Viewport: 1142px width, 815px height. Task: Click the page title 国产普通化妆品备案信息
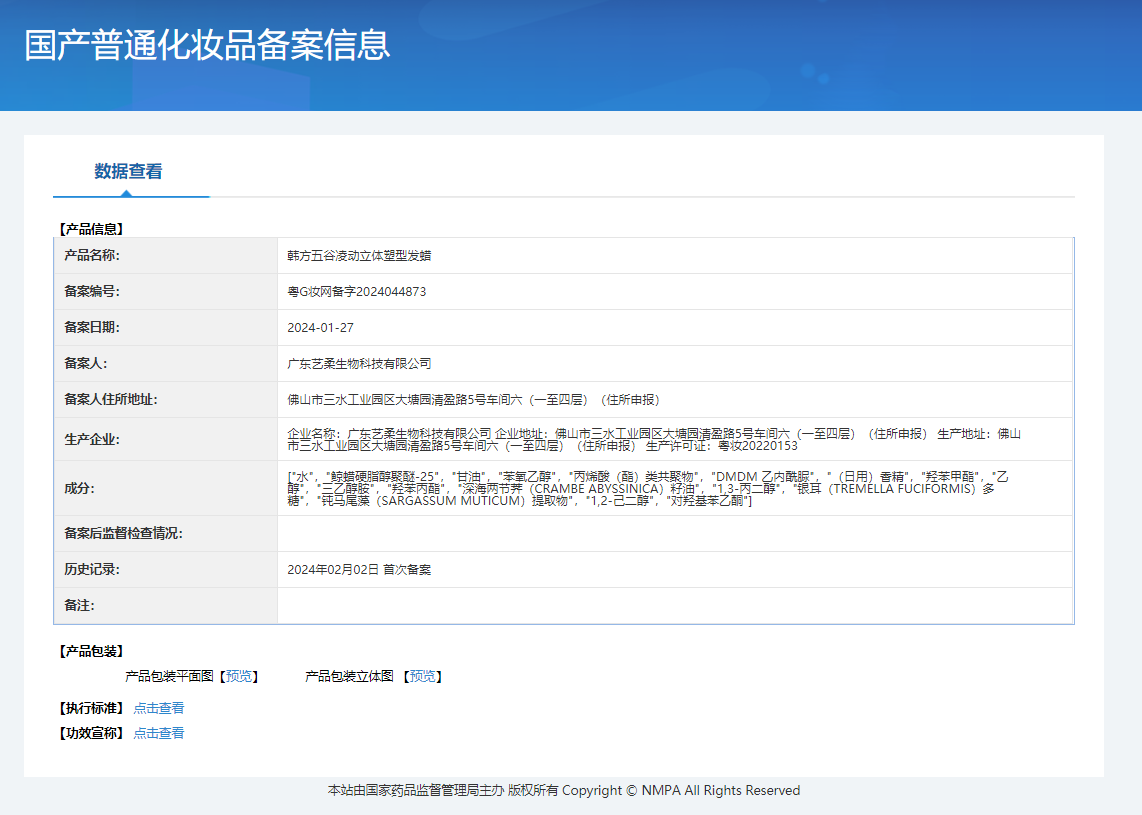tap(208, 45)
